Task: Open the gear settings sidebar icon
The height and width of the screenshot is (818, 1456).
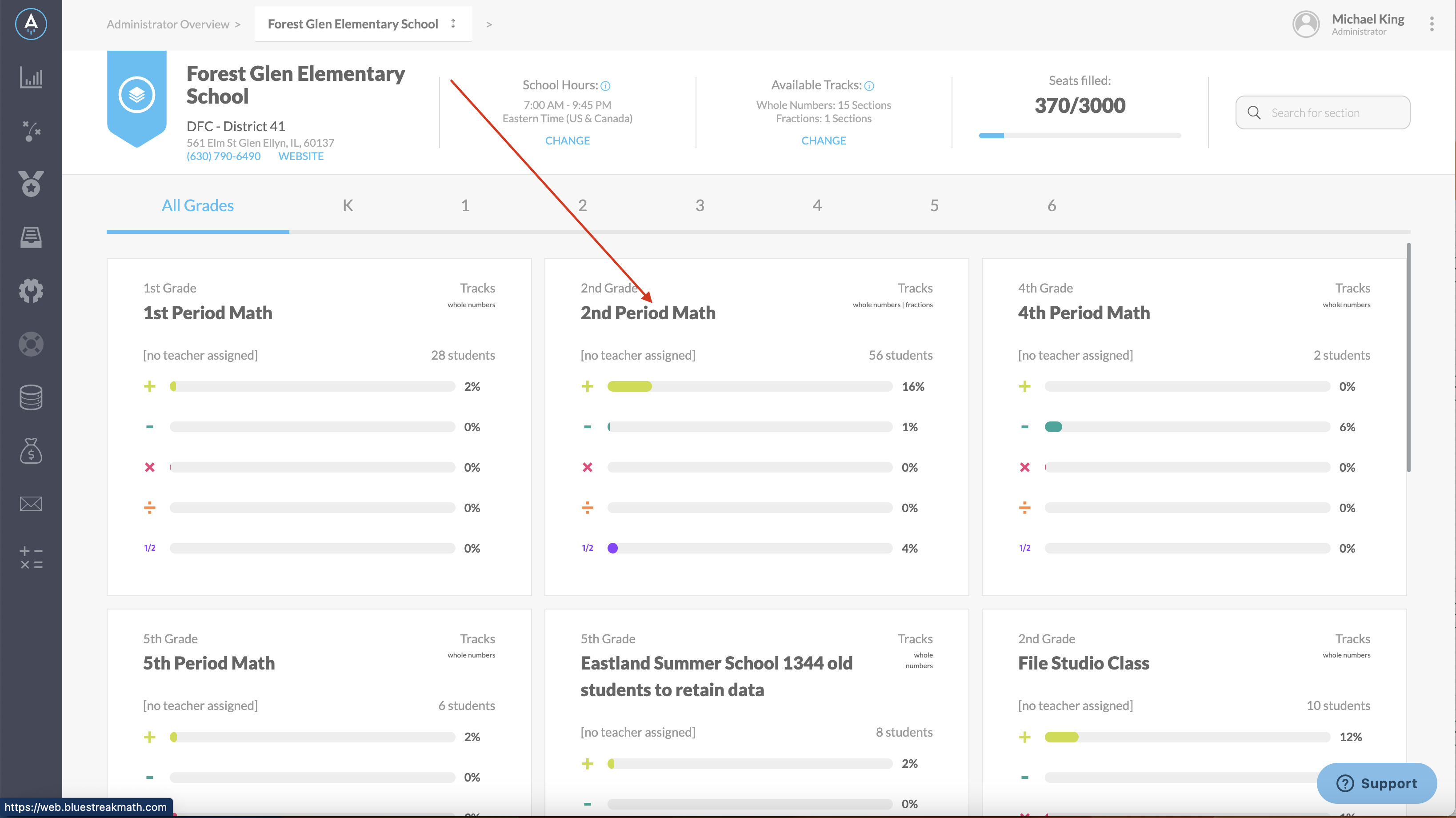Action: 31,291
